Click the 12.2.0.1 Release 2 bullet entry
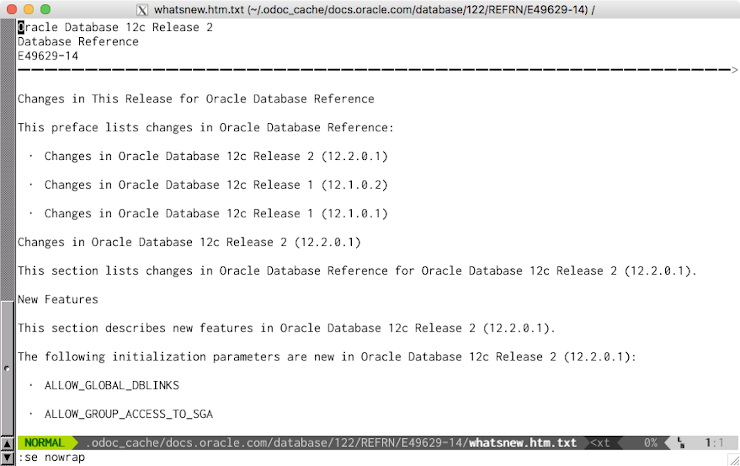 [x=216, y=156]
